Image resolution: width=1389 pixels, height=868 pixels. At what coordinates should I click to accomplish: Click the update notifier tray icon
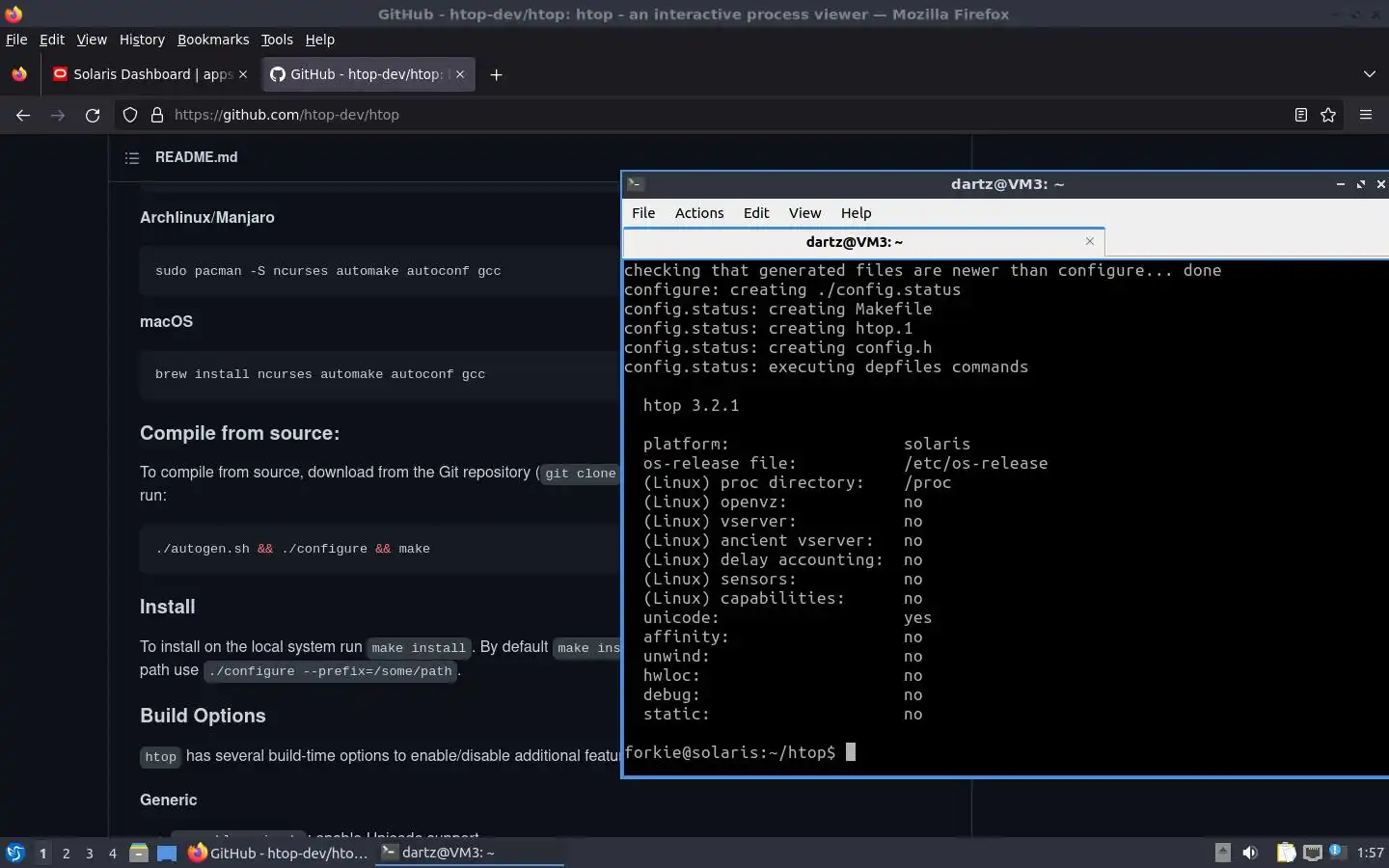pos(1336,852)
